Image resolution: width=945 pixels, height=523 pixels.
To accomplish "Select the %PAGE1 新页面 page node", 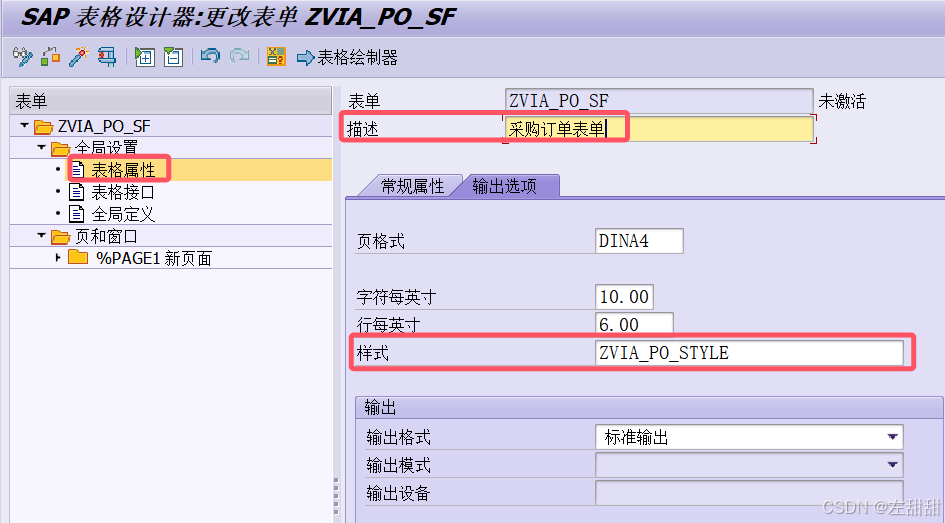I will coord(154,258).
